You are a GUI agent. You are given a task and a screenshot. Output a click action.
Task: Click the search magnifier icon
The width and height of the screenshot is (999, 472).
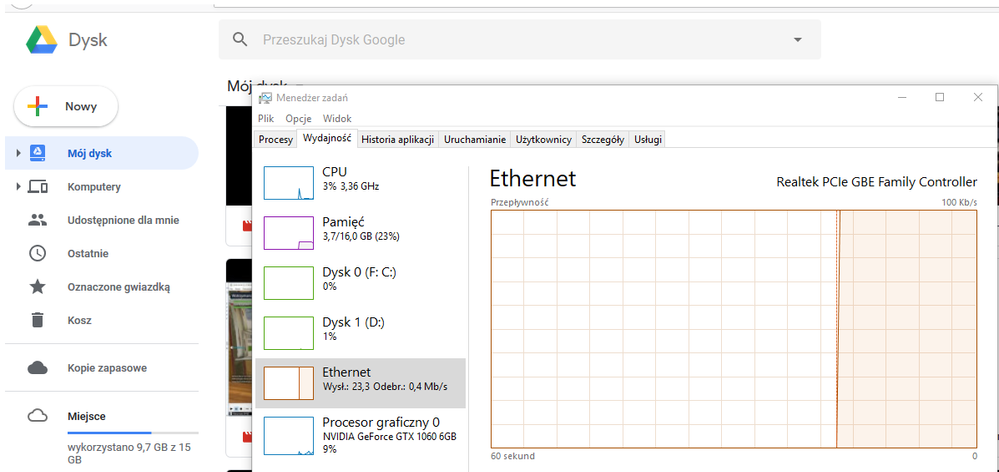pos(239,40)
